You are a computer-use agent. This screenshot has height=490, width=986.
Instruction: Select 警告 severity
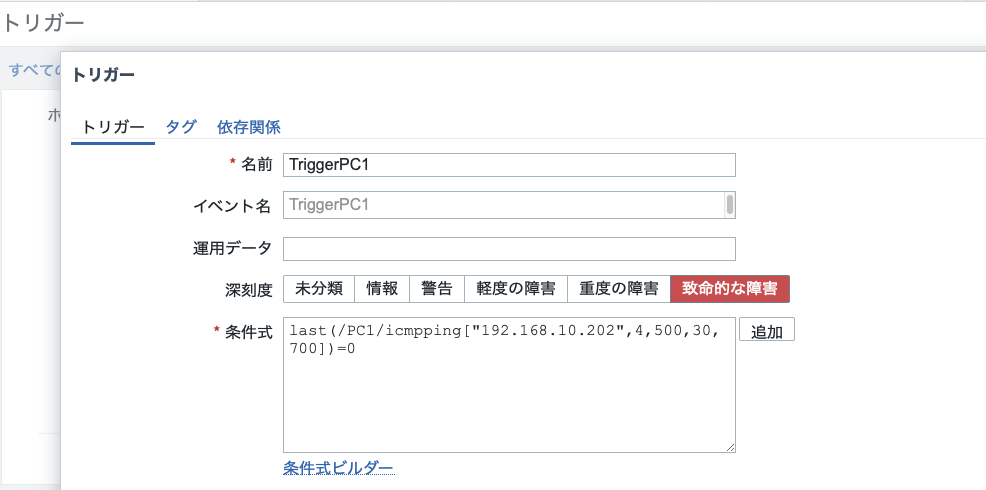coord(437,289)
